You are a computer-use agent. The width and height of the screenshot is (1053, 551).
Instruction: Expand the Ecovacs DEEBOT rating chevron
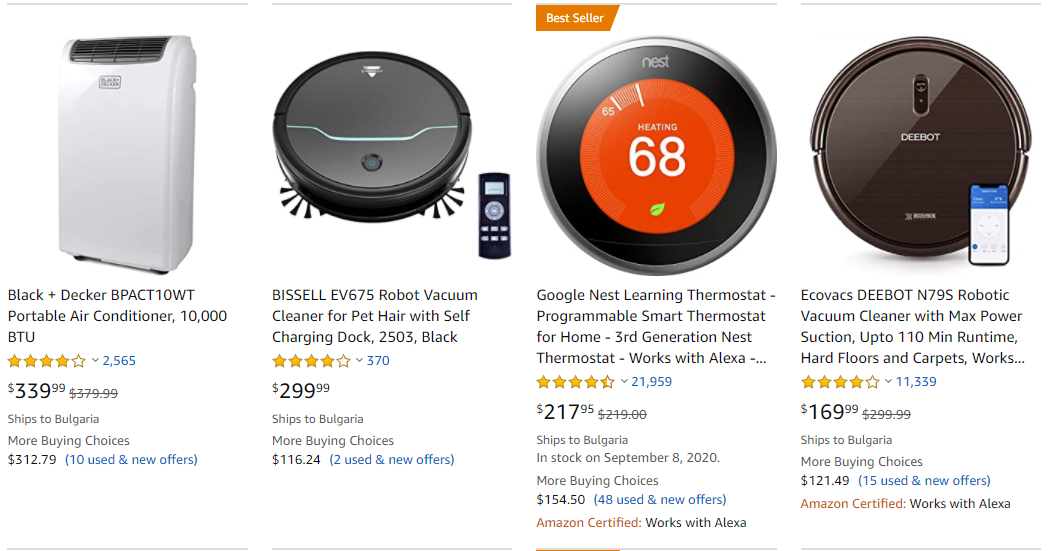point(888,382)
